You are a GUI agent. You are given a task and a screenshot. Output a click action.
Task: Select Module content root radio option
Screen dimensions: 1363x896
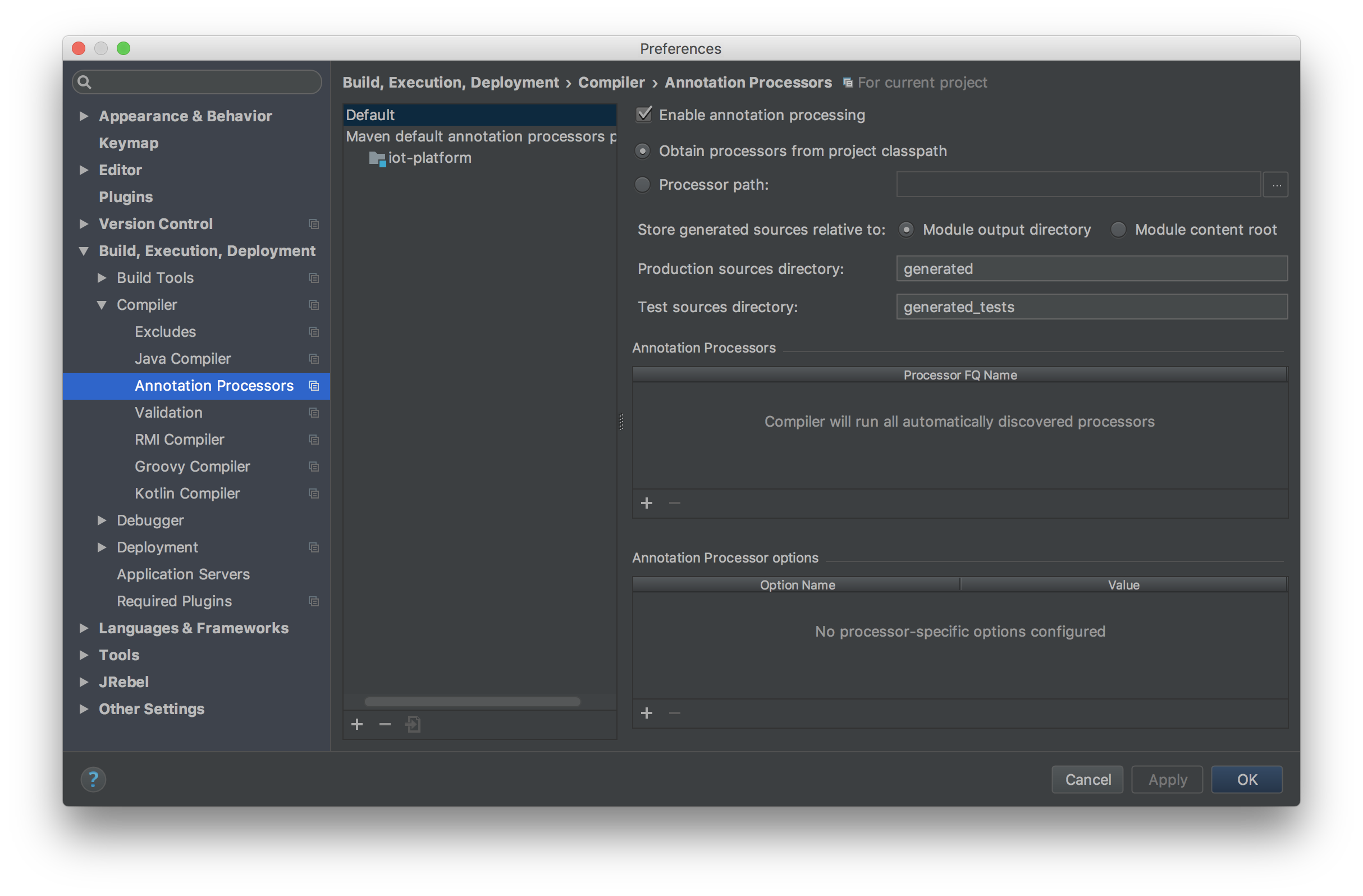click(1118, 230)
